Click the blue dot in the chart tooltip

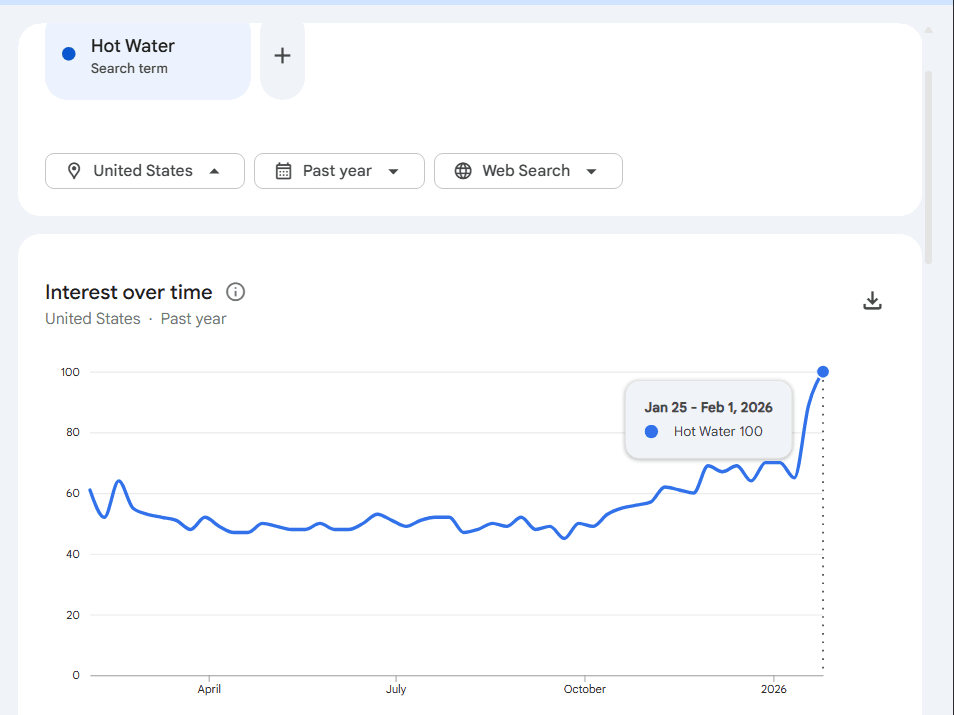click(651, 432)
